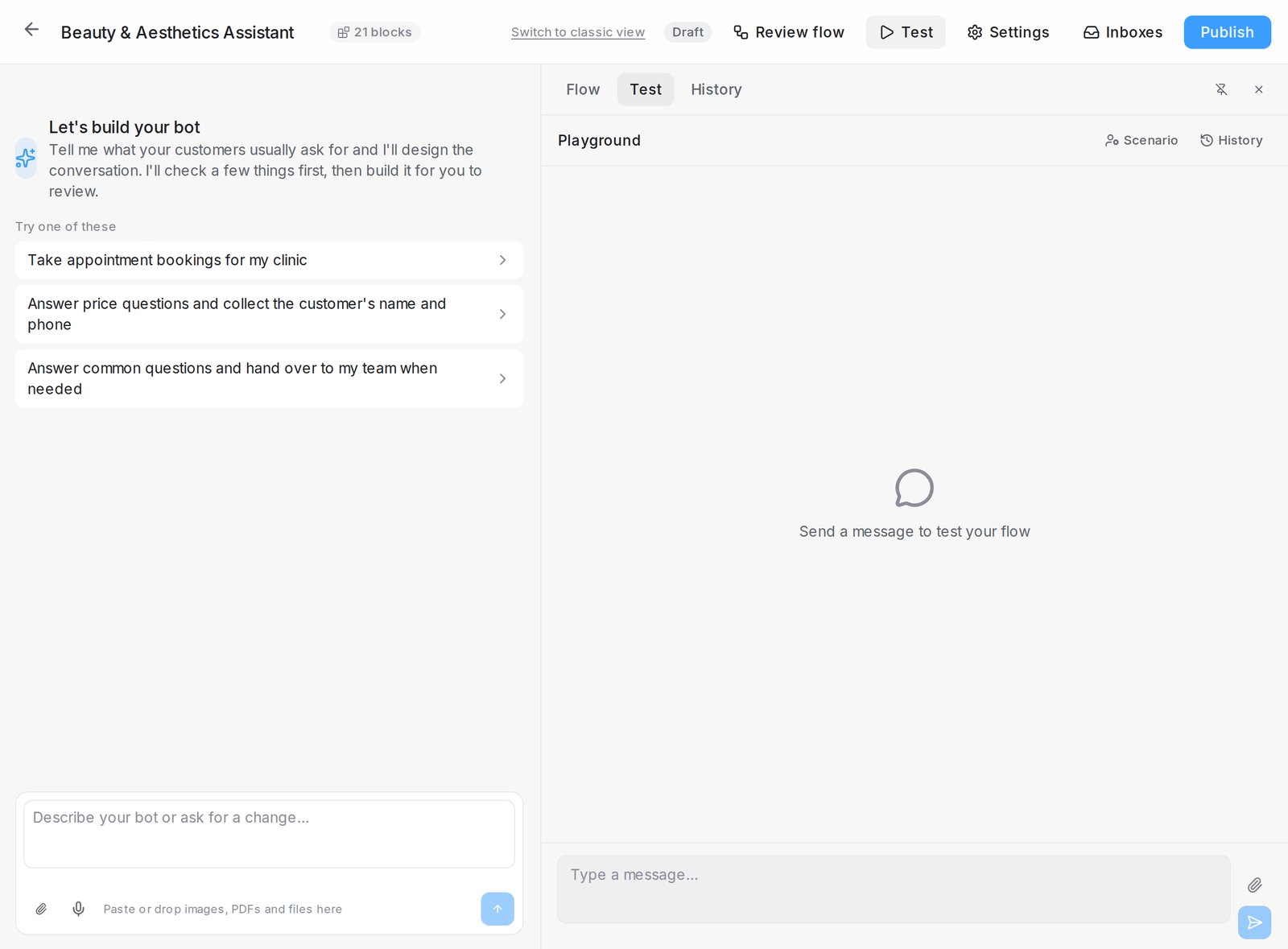Click the Test button in the header

click(906, 32)
